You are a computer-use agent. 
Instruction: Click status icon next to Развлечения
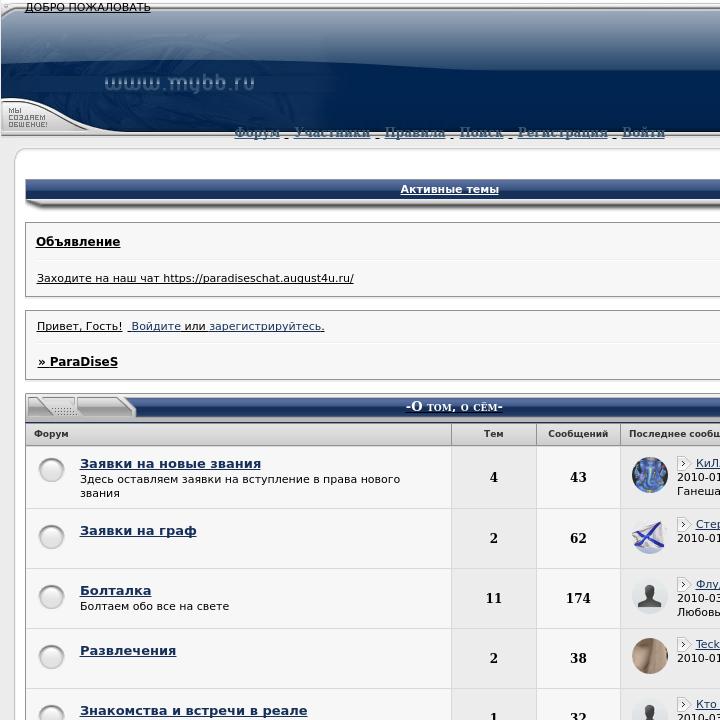[51, 657]
